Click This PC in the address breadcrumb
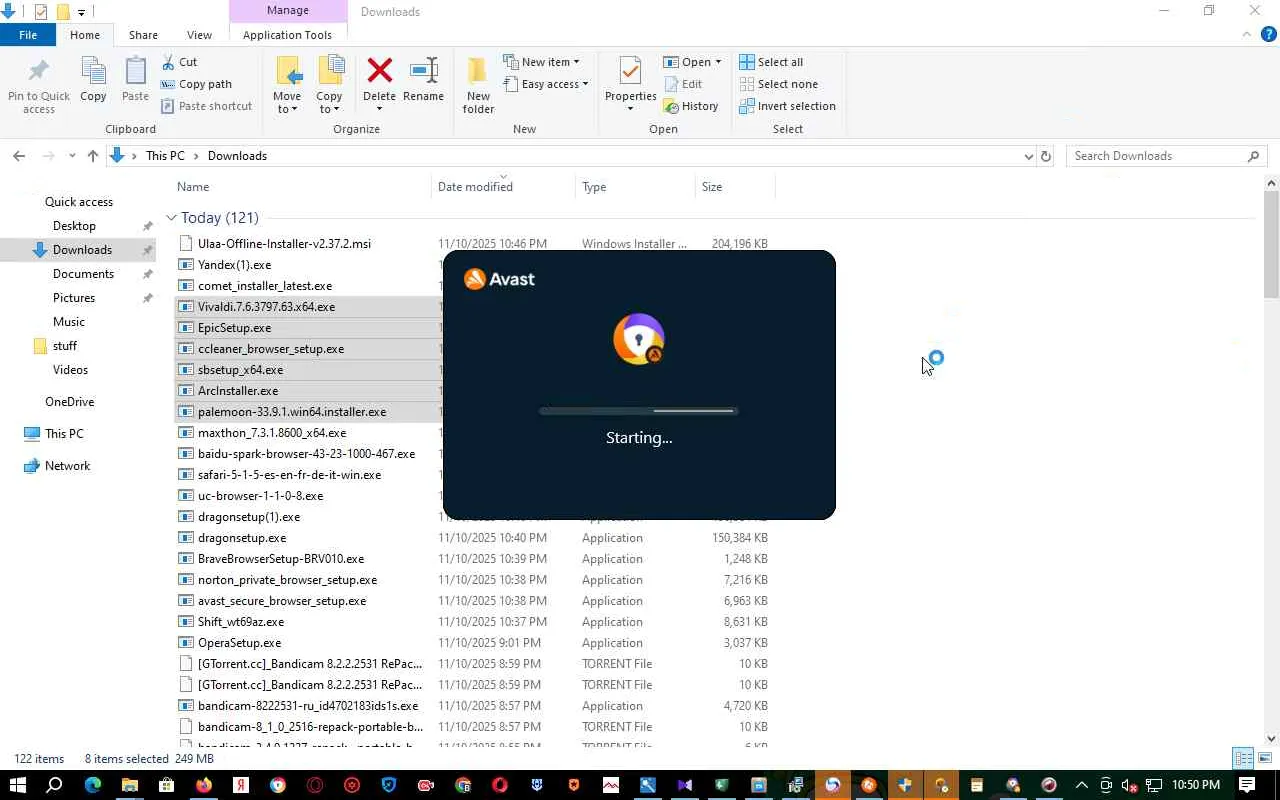Viewport: 1280px width, 800px height. tap(165, 156)
